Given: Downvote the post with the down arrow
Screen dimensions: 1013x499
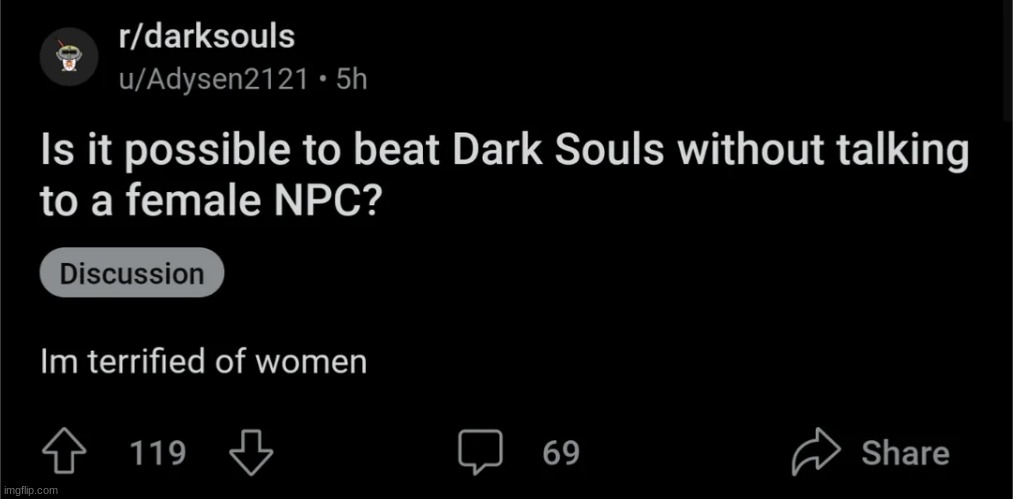Looking at the screenshot, I should pyautogui.click(x=250, y=453).
